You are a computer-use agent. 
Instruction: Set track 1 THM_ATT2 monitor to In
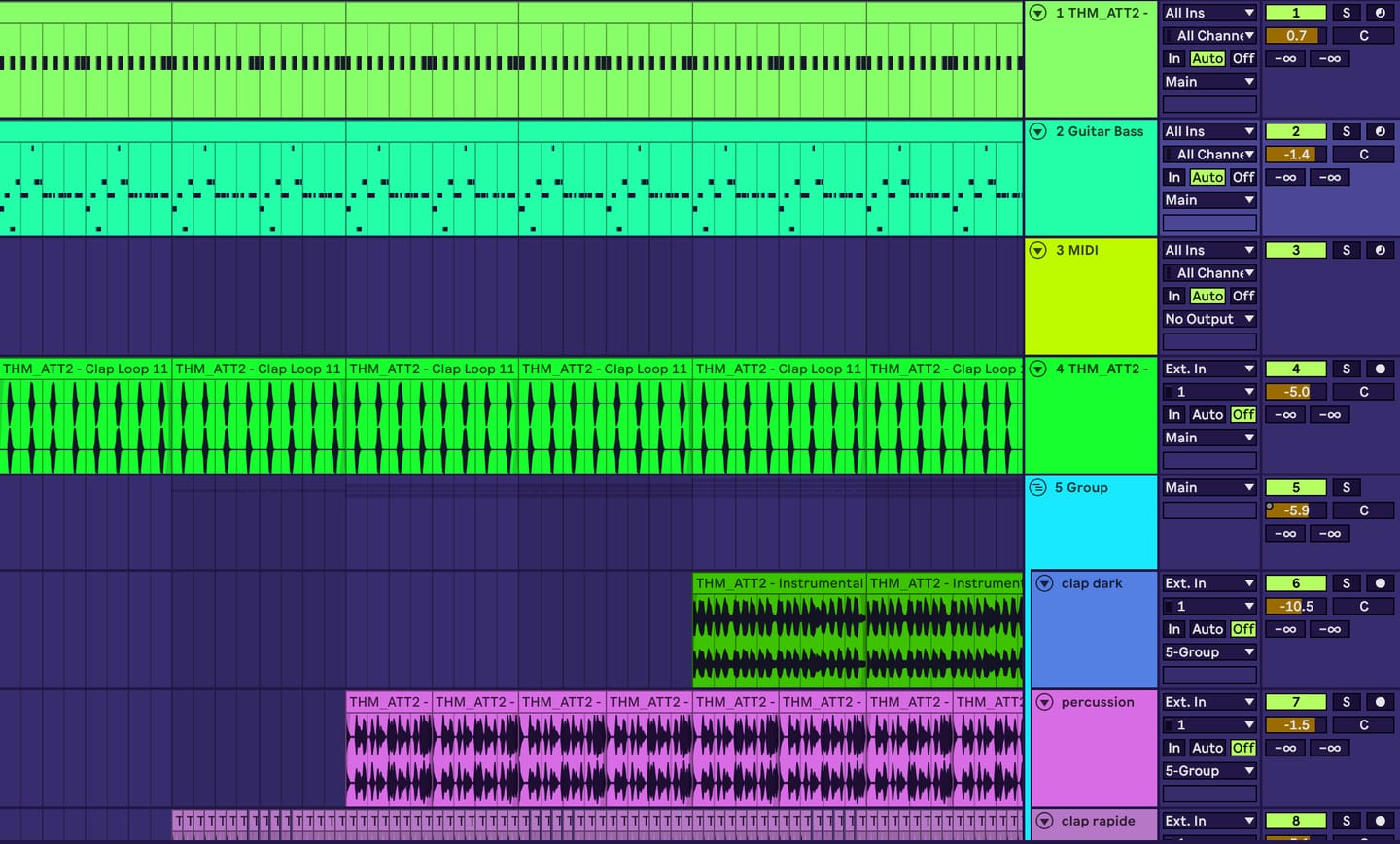(x=1174, y=58)
